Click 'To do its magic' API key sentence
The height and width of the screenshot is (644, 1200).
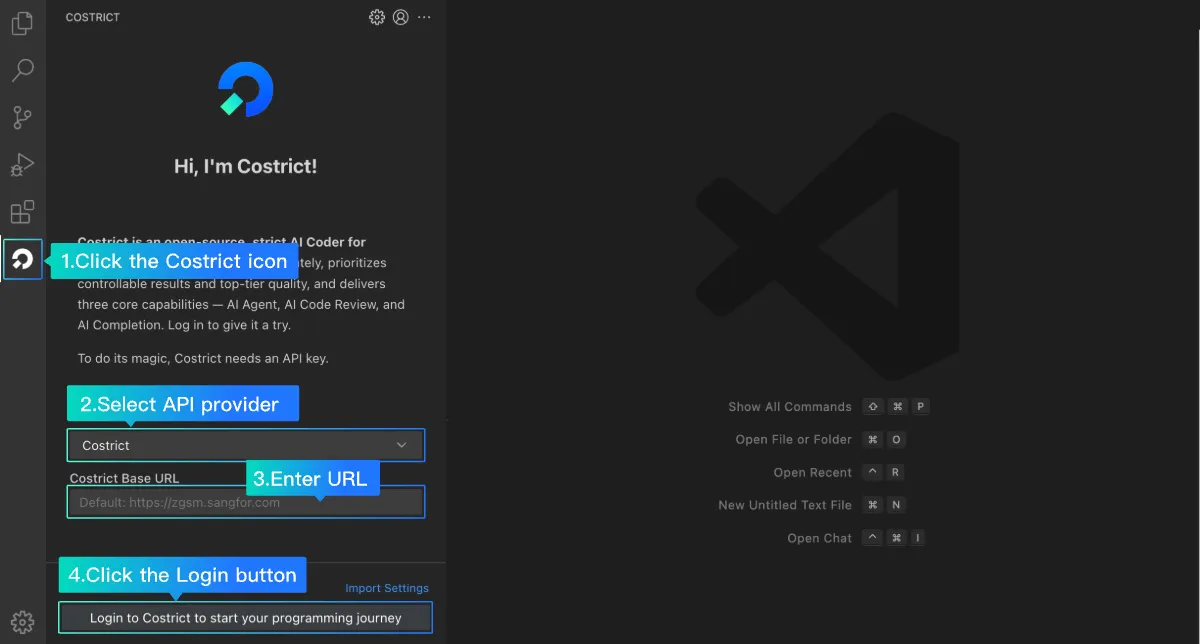(x=203, y=358)
